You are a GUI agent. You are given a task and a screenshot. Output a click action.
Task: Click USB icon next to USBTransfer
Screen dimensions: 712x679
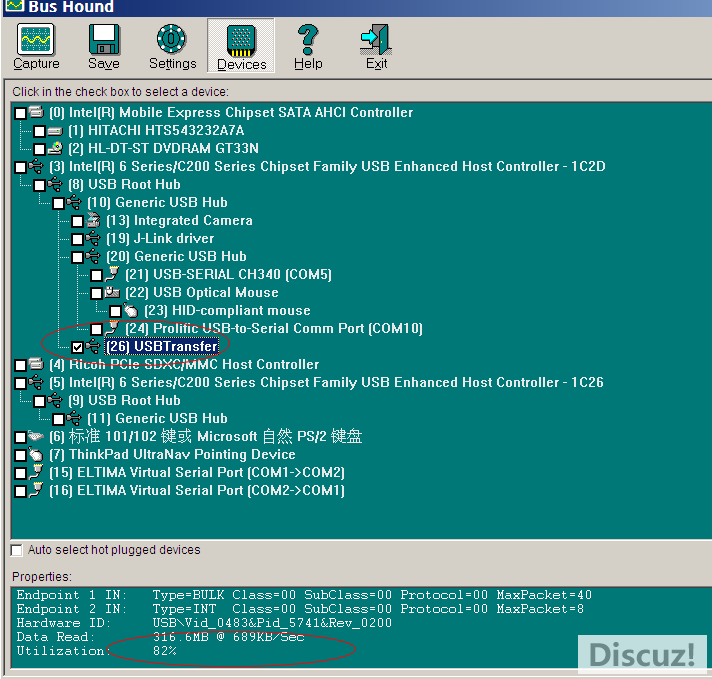[x=93, y=346]
